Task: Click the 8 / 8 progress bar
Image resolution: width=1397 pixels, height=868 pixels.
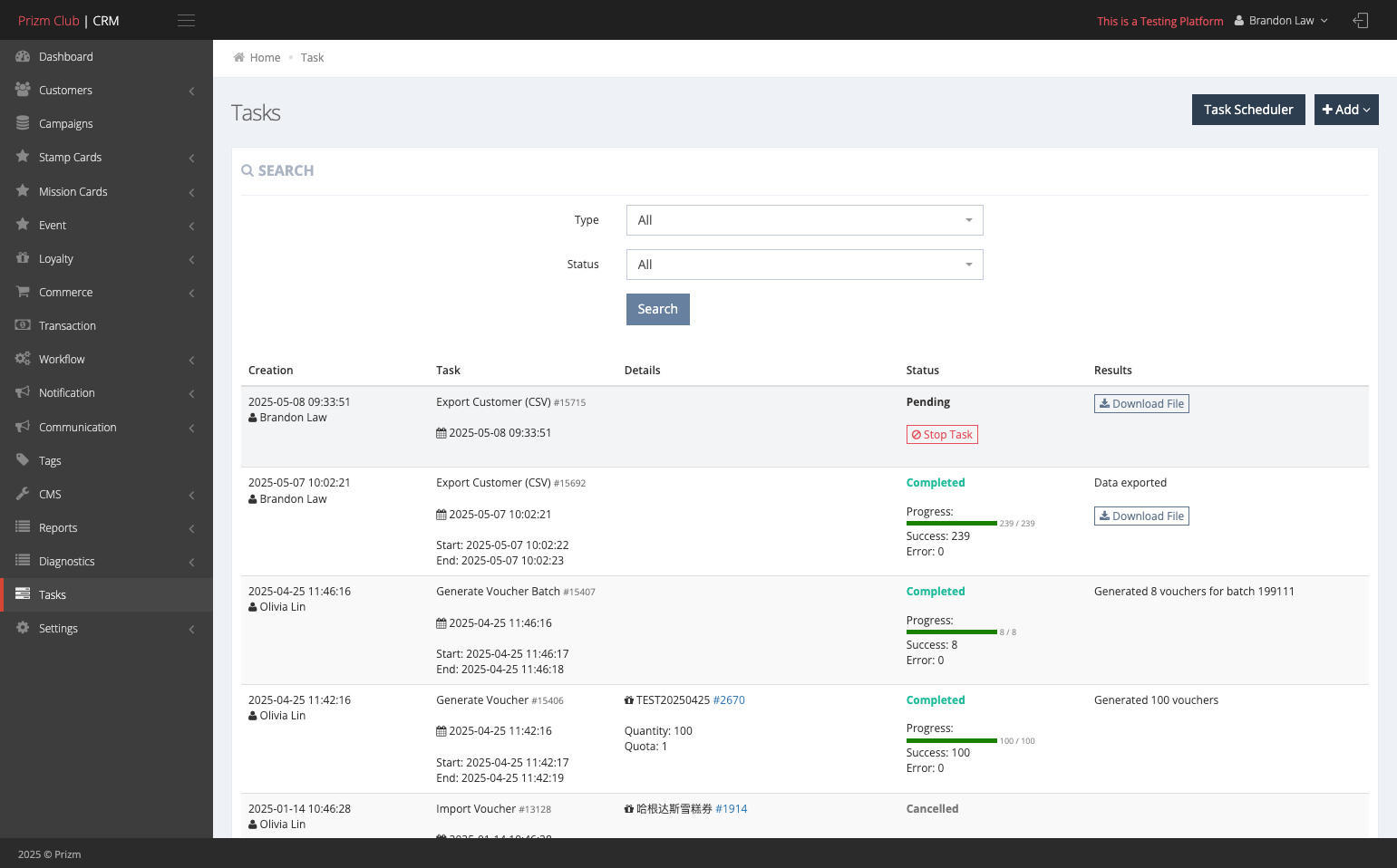Action: (952, 632)
